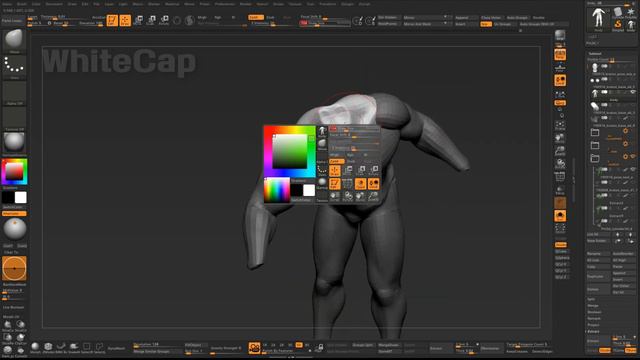Collapse the Subtool palette header

595,53
